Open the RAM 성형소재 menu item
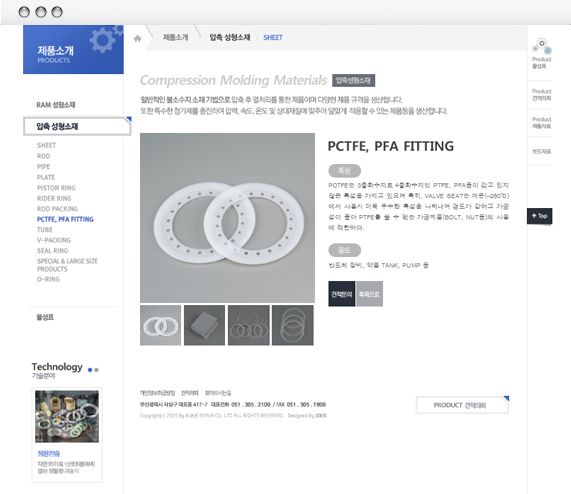Viewport: 571px width, 494px height. (x=56, y=105)
